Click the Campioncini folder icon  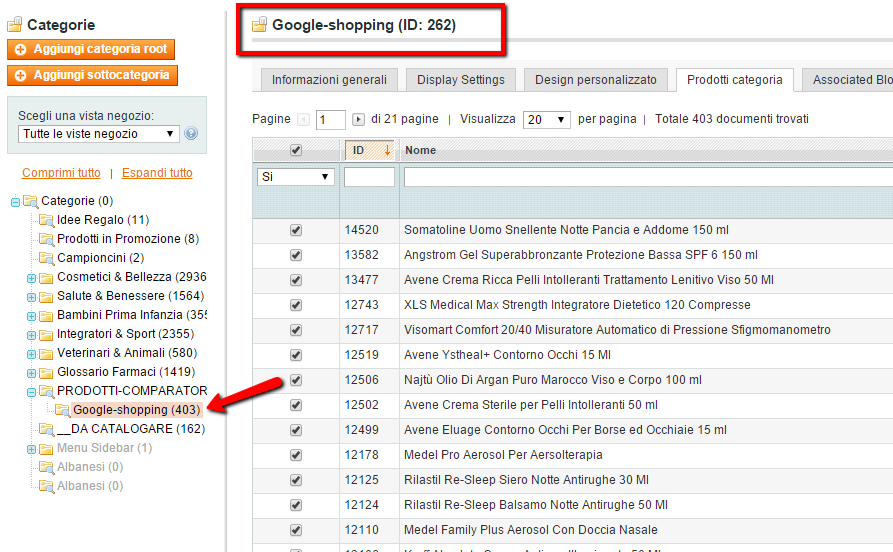click(45, 258)
